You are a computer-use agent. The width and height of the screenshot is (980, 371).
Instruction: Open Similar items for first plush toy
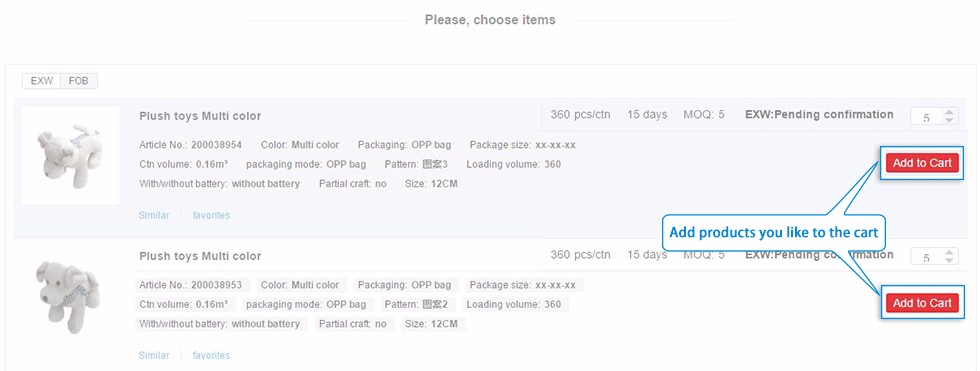(154, 215)
